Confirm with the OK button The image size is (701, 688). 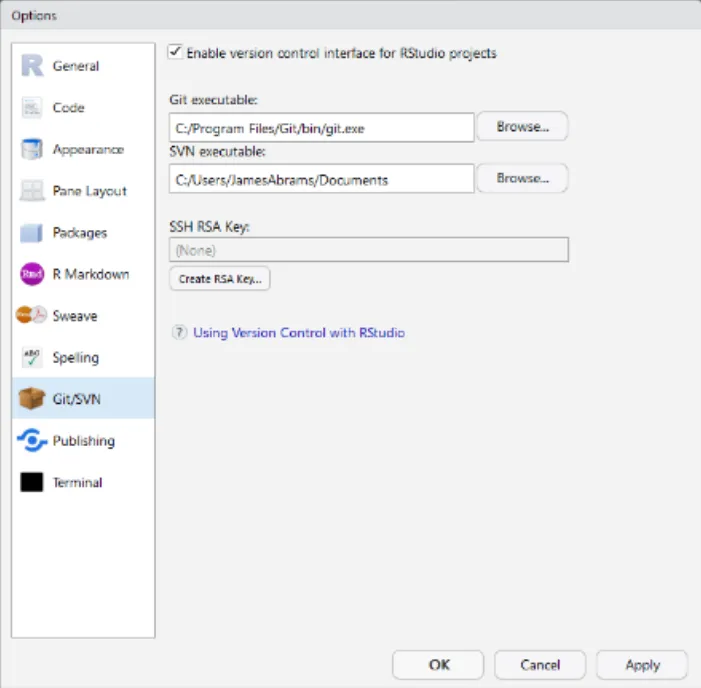pyautogui.click(x=438, y=665)
